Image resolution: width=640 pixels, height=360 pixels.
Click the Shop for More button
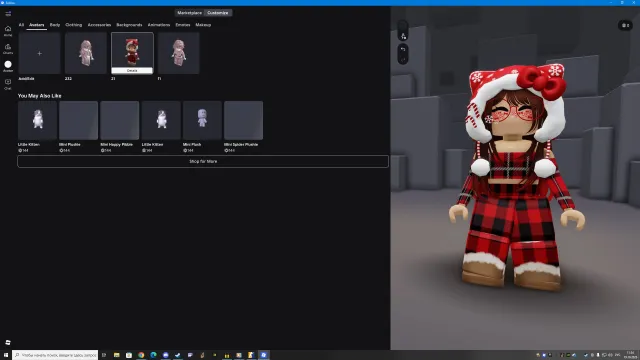pyautogui.click(x=203, y=161)
